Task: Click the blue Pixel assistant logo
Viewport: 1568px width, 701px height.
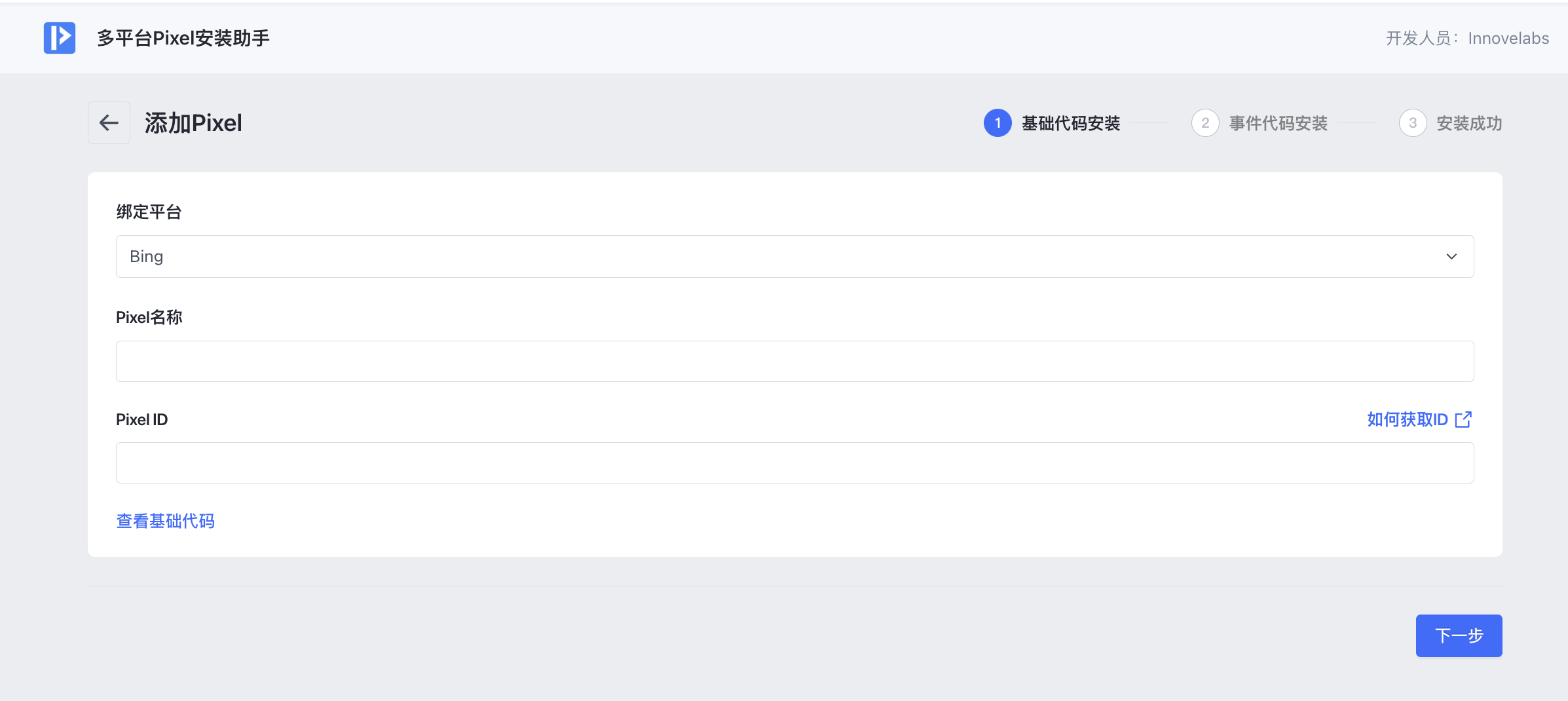Action: pos(60,38)
